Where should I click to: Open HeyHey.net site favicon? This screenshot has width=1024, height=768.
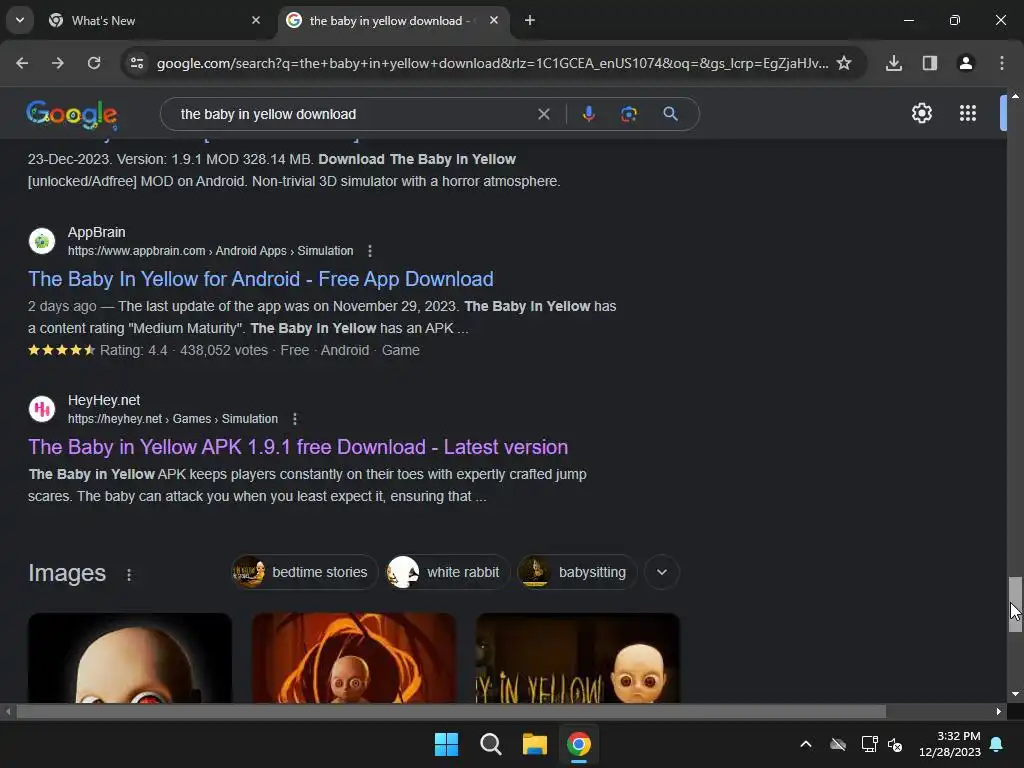pyautogui.click(x=42, y=409)
